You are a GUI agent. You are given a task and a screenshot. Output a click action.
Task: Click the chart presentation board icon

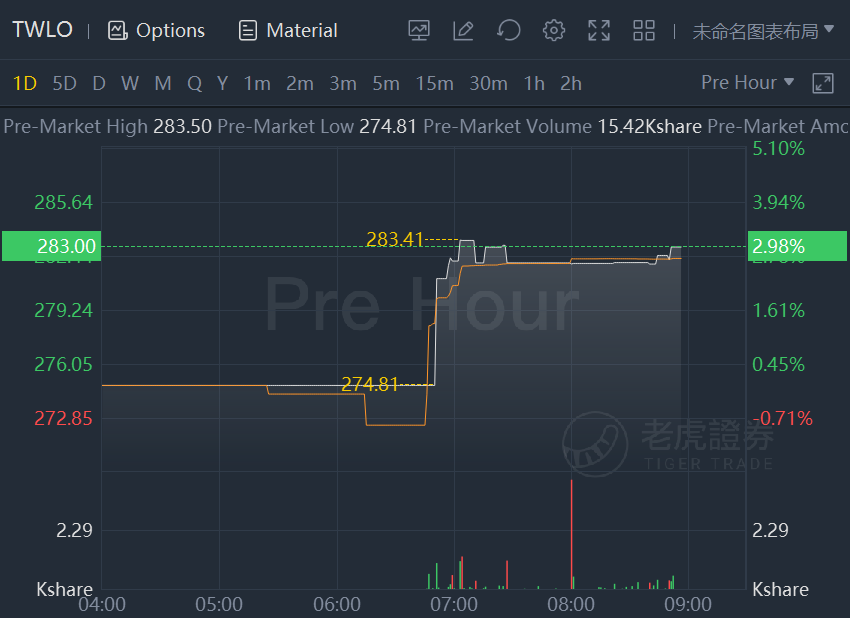(418, 30)
